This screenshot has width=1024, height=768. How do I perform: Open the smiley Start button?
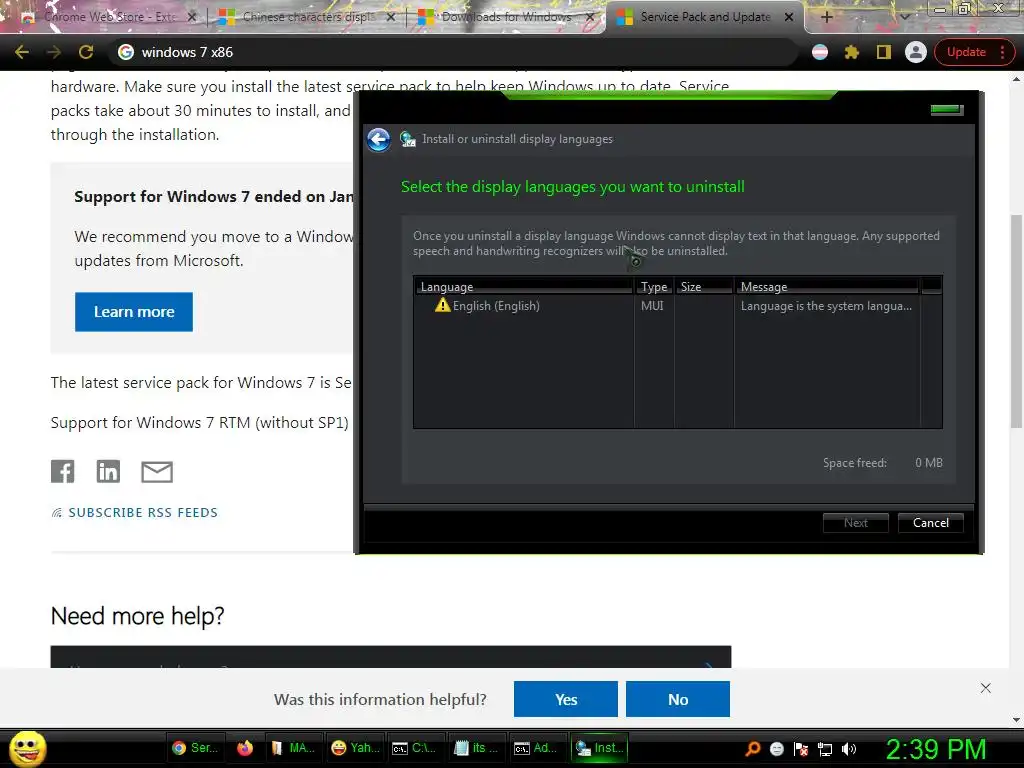[27, 748]
